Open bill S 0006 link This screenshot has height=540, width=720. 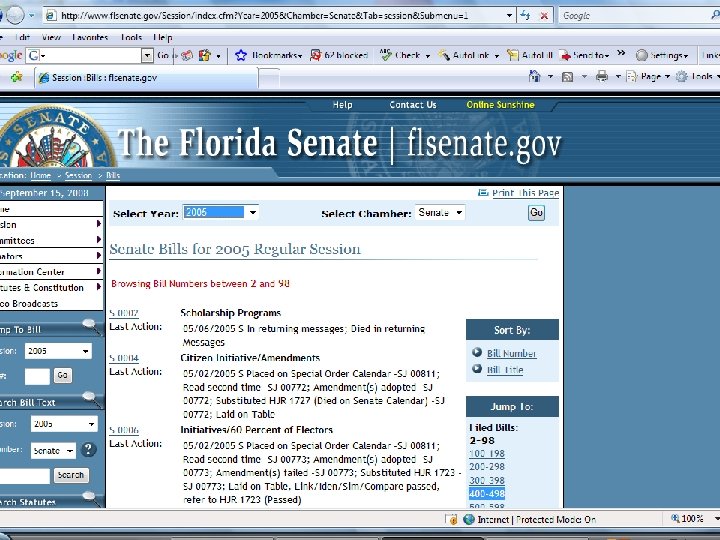(124, 430)
